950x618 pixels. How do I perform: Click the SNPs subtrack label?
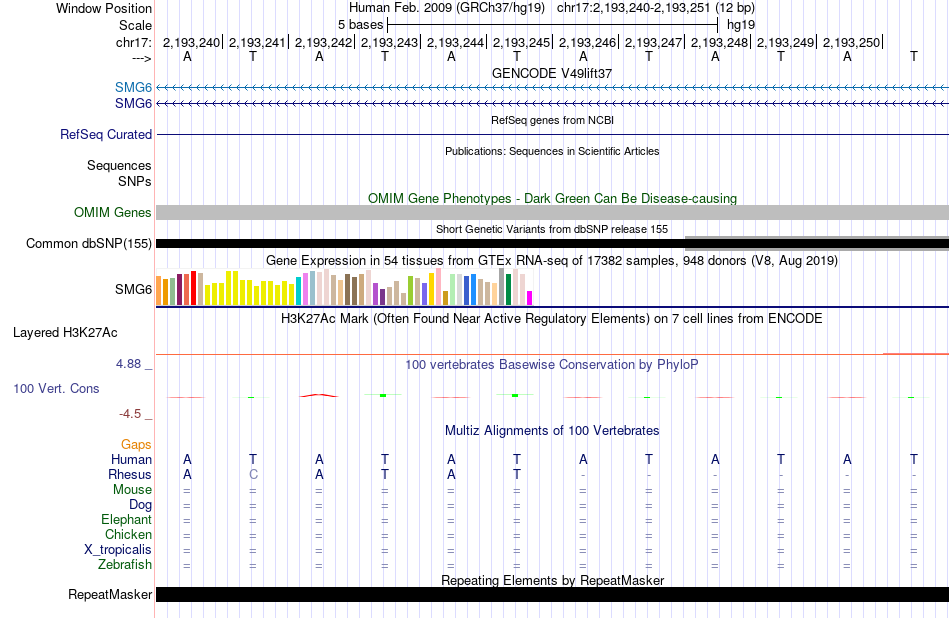click(x=135, y=181)
